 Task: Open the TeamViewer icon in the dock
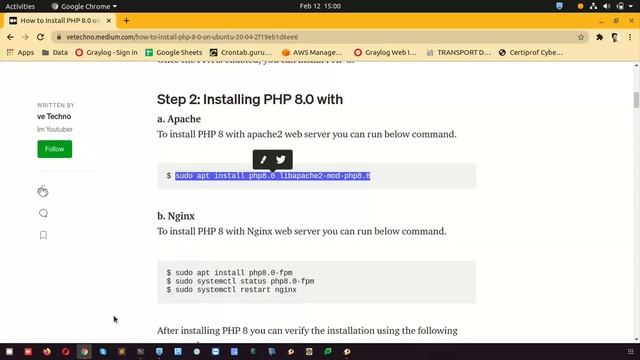(x=216, y=351)
